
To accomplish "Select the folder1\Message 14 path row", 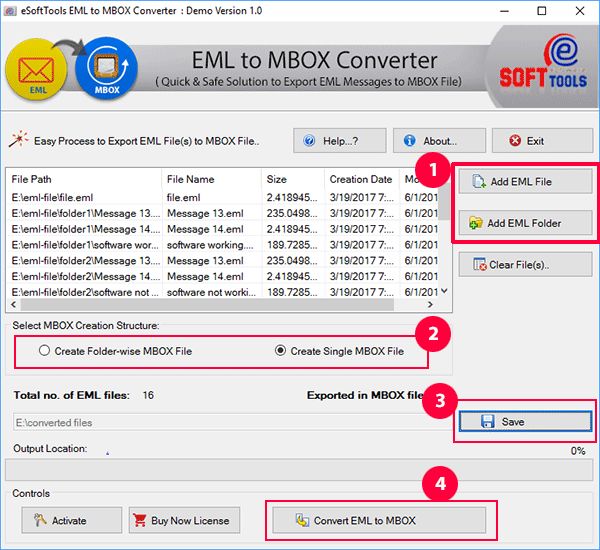I will point(86,229).
